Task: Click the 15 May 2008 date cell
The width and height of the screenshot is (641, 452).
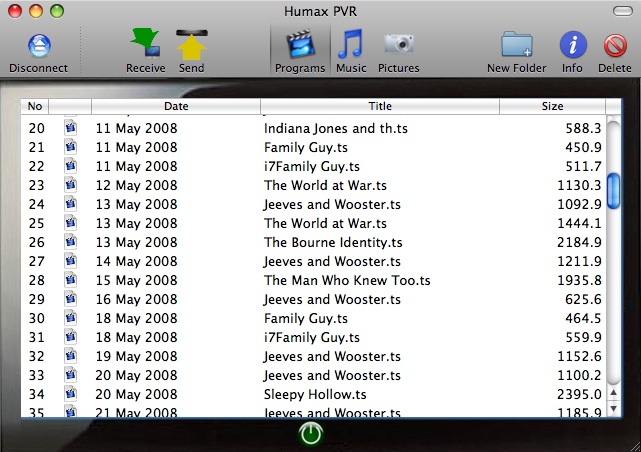Action: click(137, 280)
